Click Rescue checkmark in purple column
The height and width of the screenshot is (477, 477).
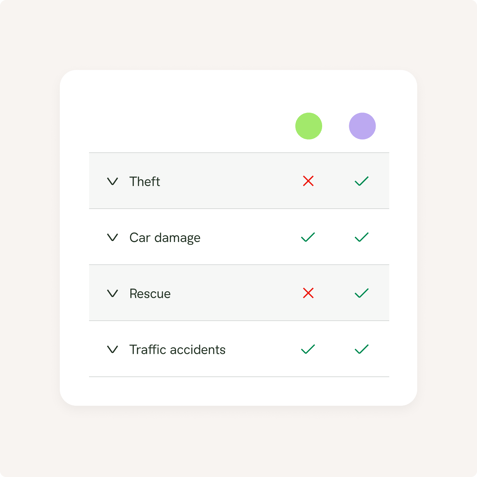pos(361,293)
